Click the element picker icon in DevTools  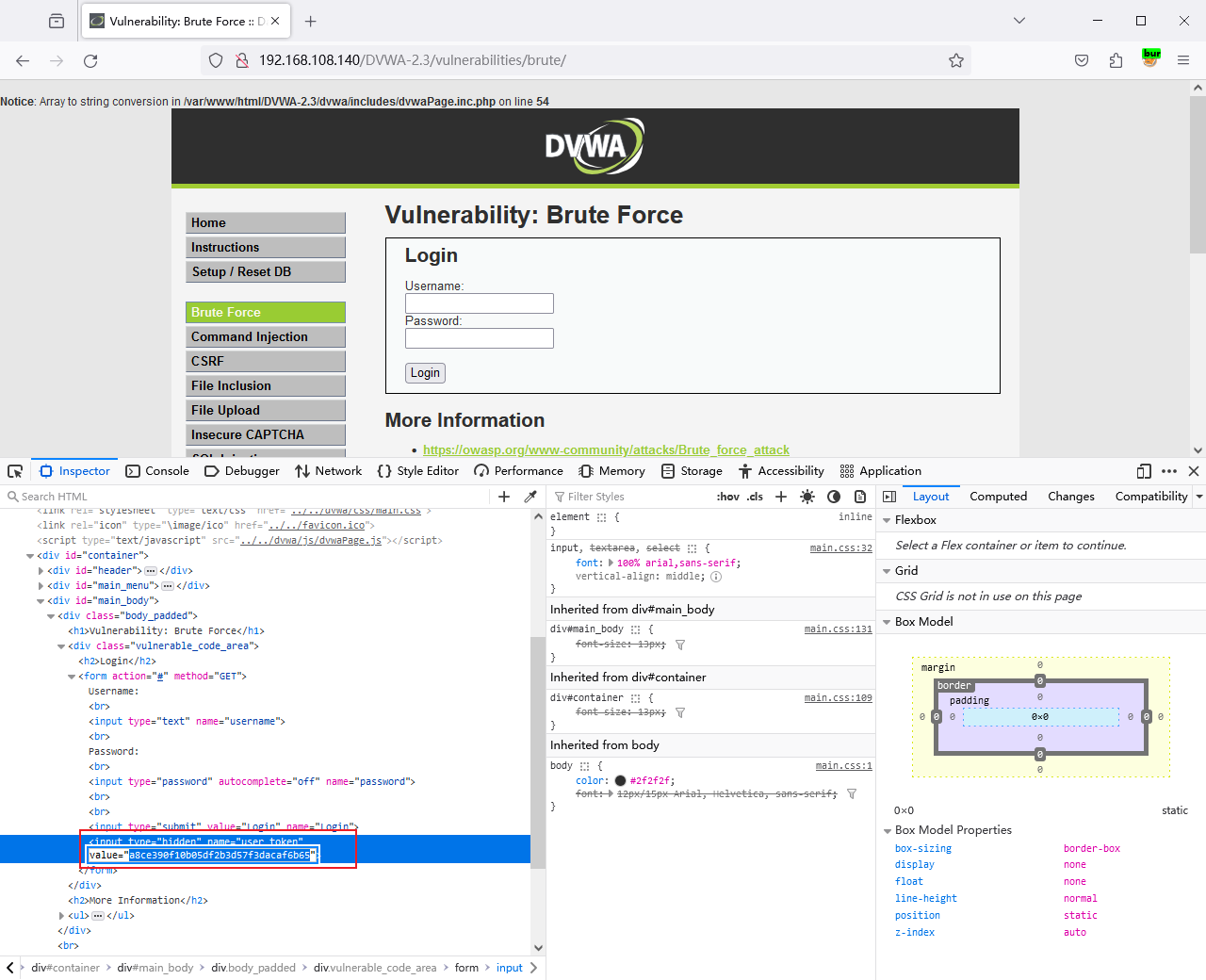tap(15, 471)
